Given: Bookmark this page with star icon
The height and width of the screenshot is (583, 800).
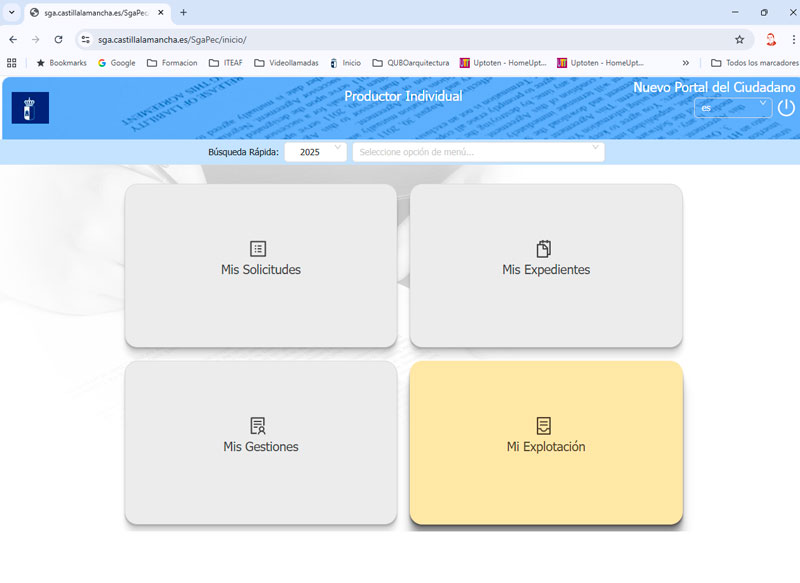Looking at the screenshot, I should 740,39.
